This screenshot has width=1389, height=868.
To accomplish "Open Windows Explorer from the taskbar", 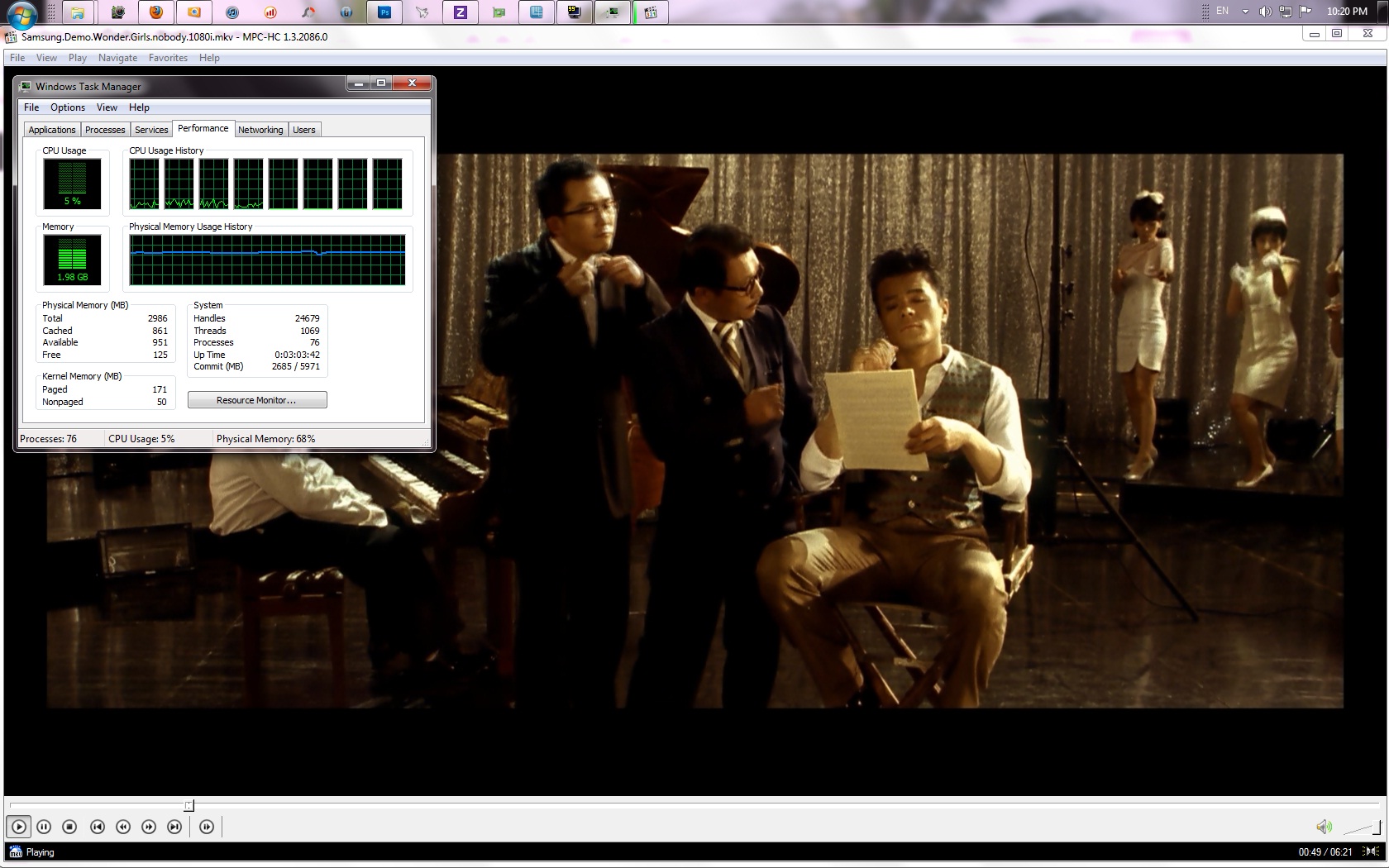I will point(77,12).
